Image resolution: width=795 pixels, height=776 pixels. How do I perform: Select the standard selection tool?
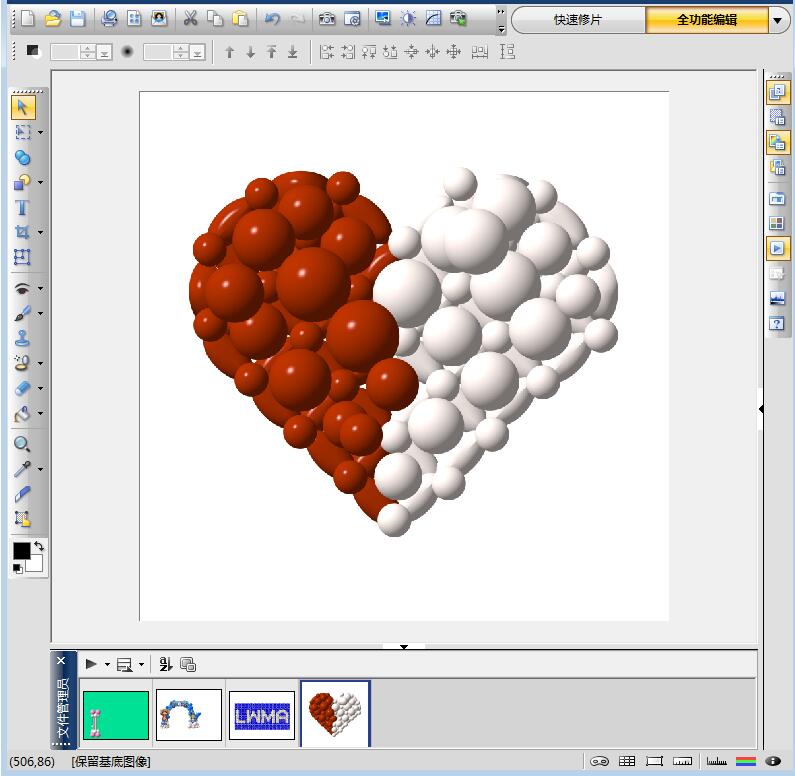(22, 132)
